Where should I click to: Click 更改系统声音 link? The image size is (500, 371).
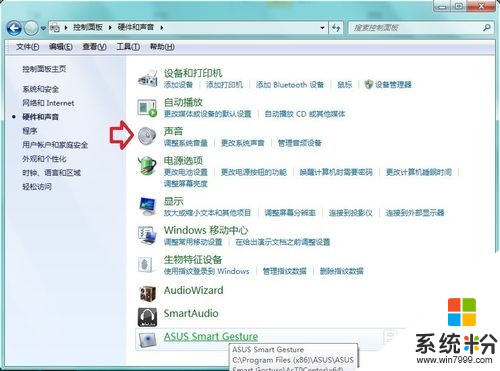[x=242, y=143]
